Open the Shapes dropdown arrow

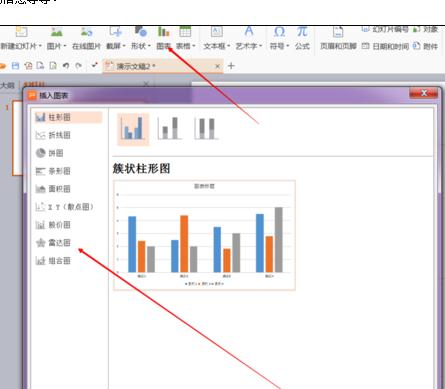click(x=149, y=46)
